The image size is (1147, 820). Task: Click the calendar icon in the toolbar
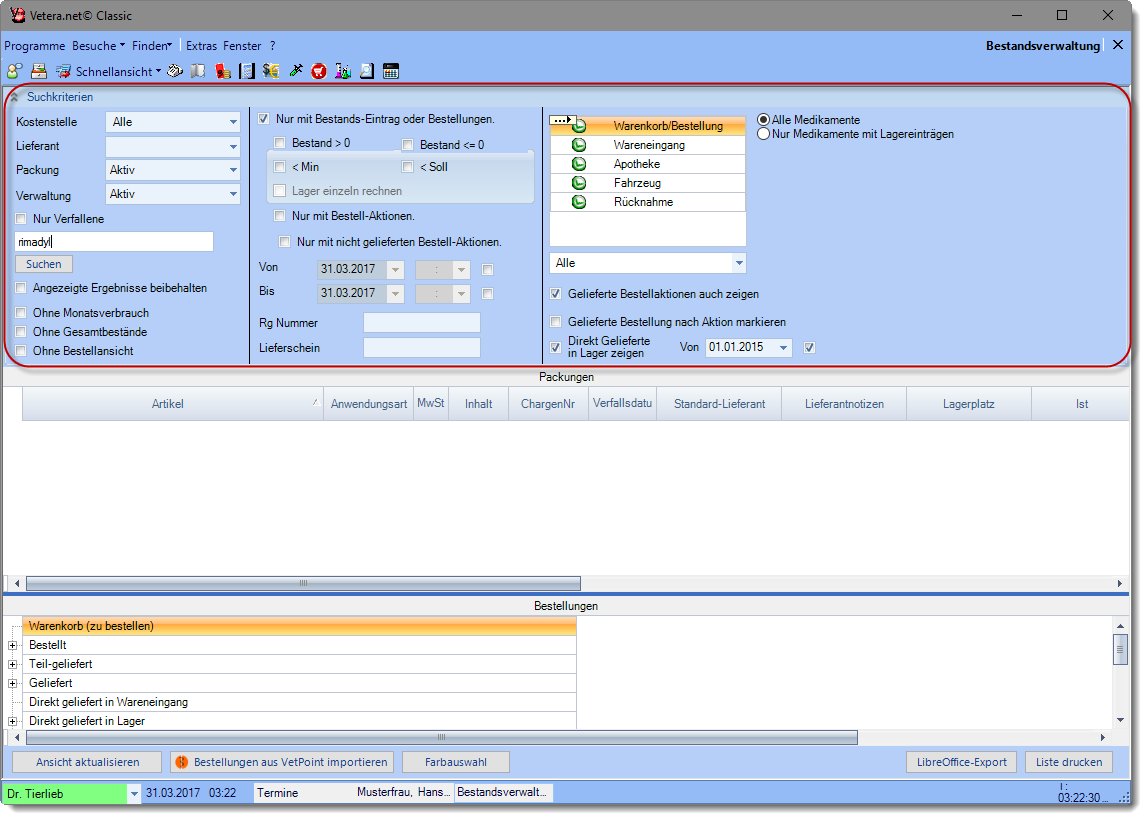(391, 71)
